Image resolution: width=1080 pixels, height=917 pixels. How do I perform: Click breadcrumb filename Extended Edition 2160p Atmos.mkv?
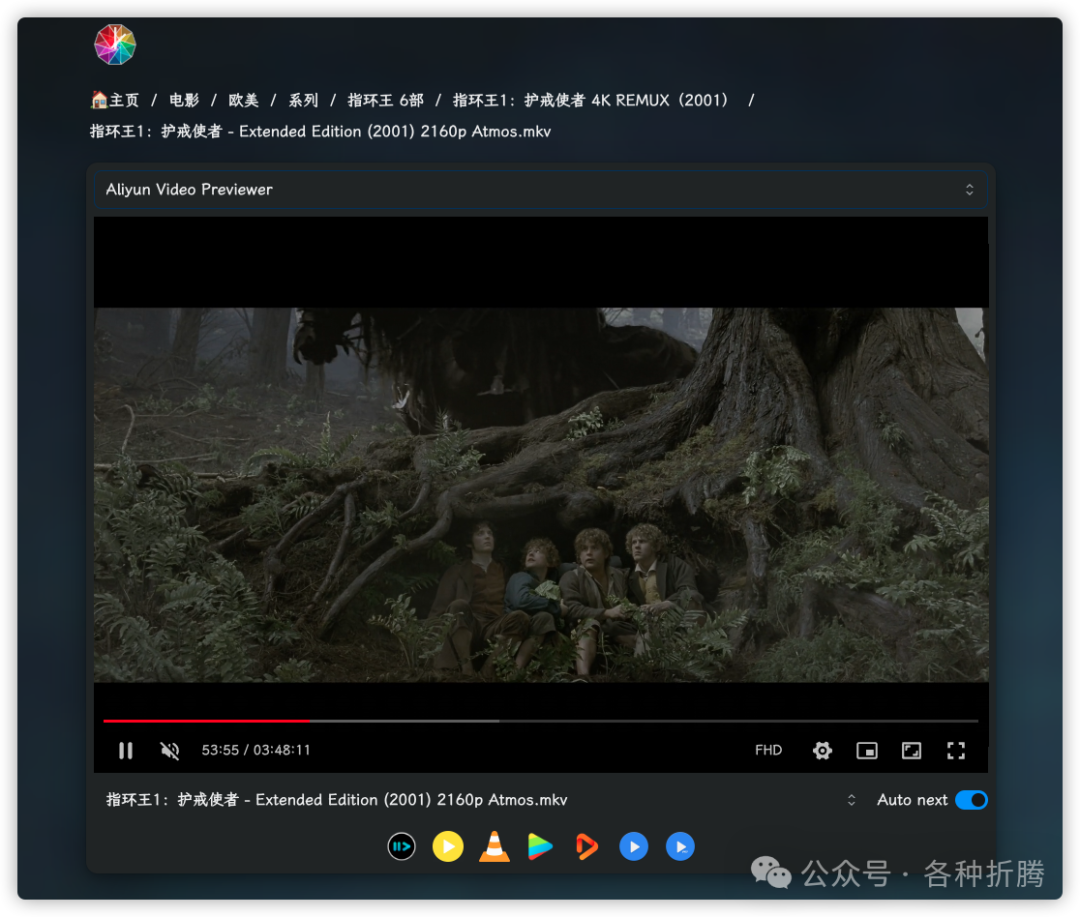click(x=320, y=132)
